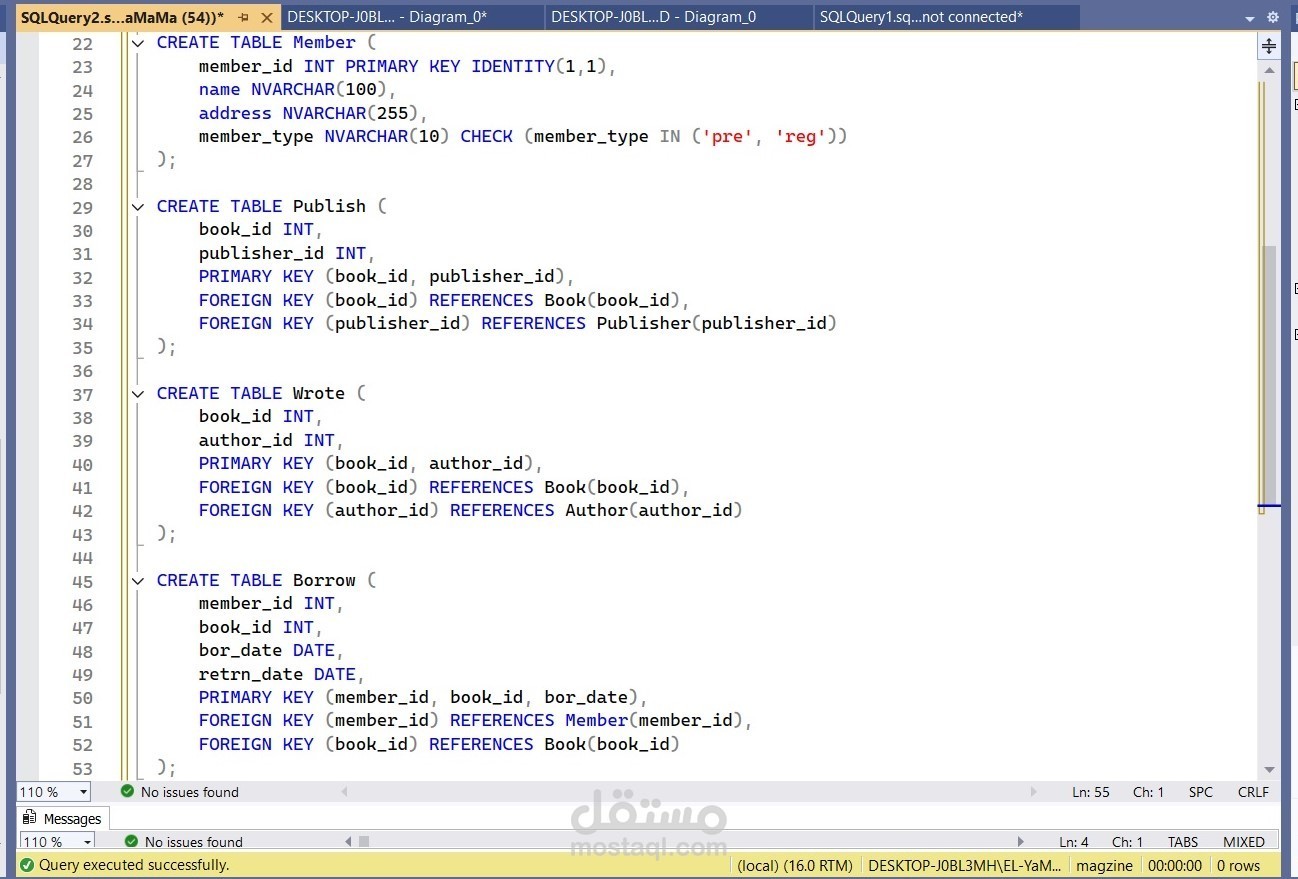Click the DESKTOP-J0BL3MH login status entry

965,866
